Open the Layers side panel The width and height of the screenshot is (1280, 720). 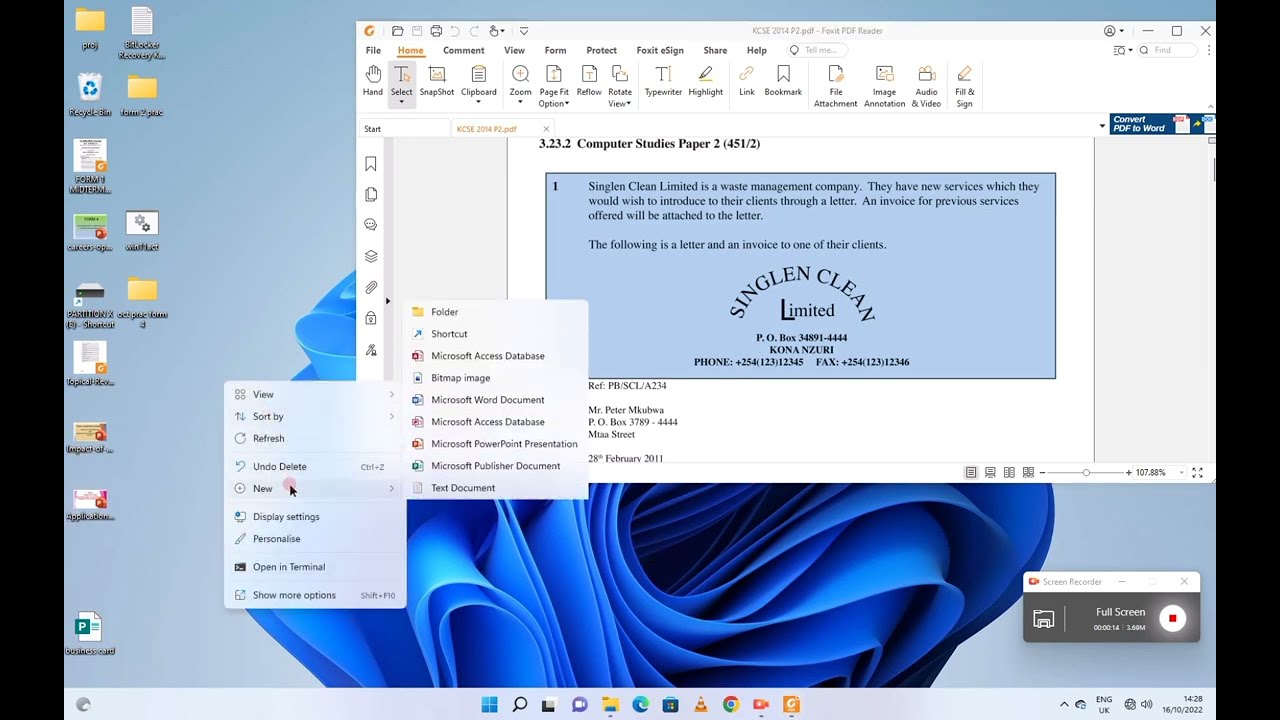point(371,256)
